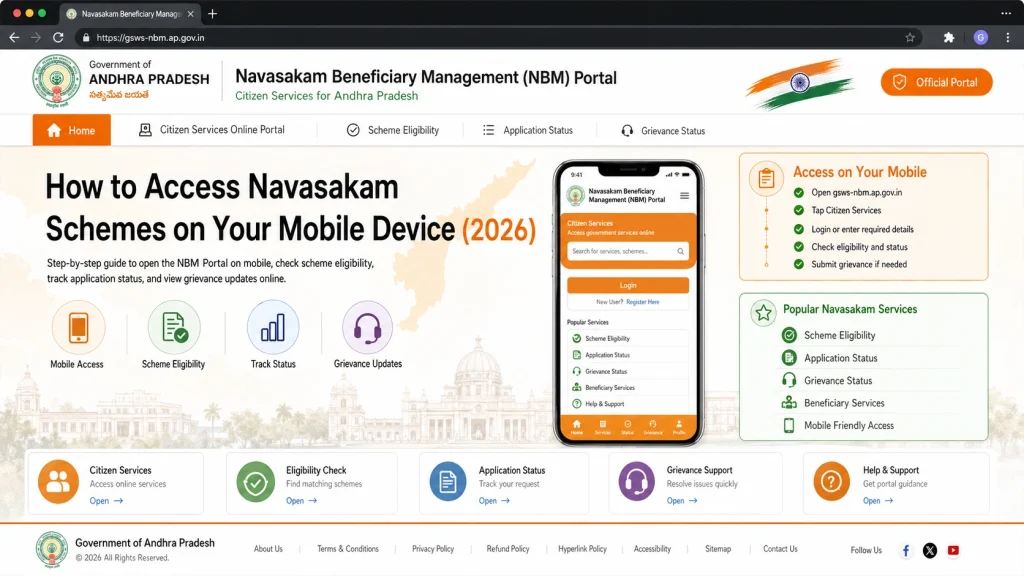Click the Citizen Services people icon card
Screen dimensions: 1024x576
pyautogui.click(x=58, y=482)
